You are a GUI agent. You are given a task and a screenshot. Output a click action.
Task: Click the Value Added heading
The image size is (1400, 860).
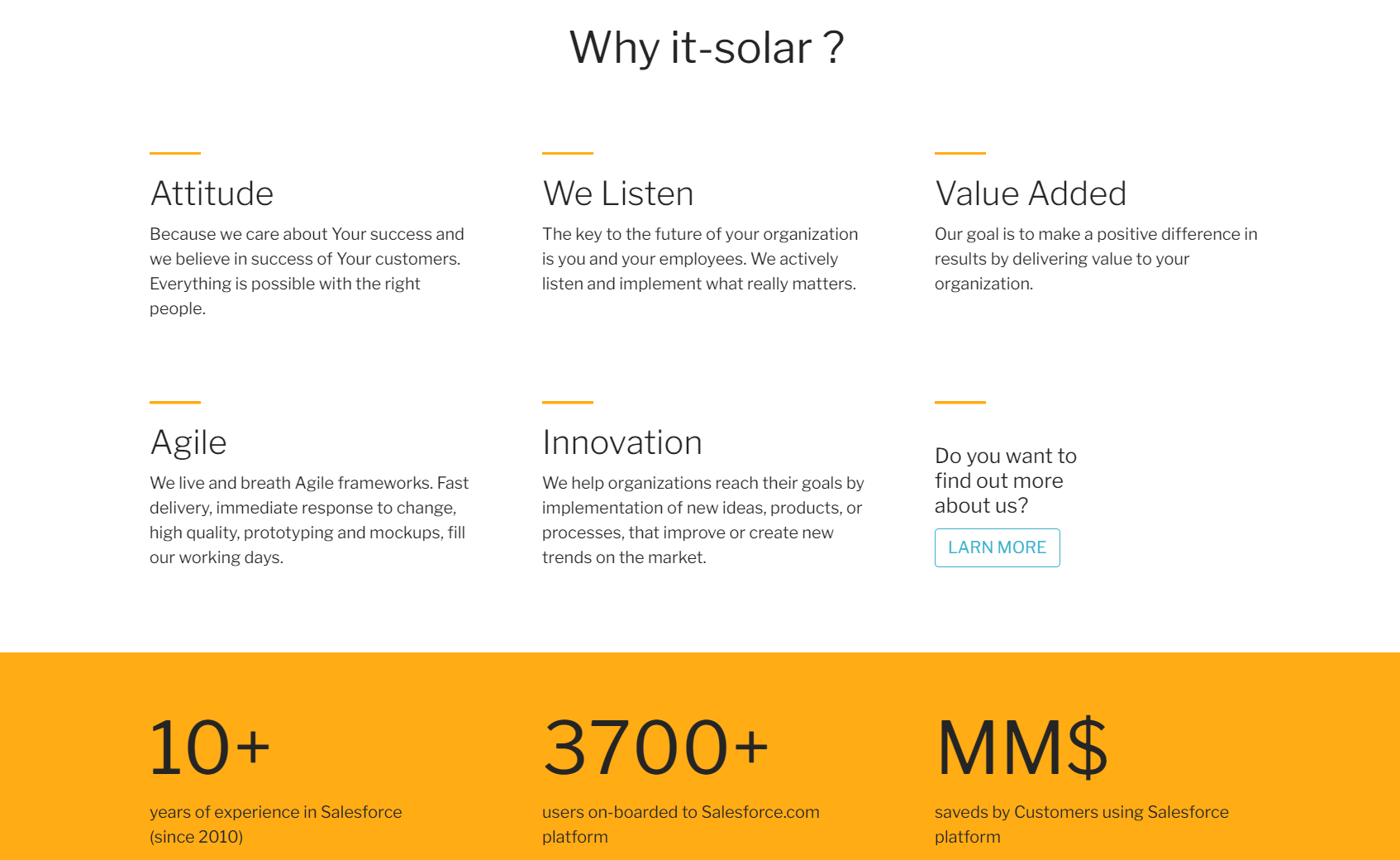[1031, 193]
